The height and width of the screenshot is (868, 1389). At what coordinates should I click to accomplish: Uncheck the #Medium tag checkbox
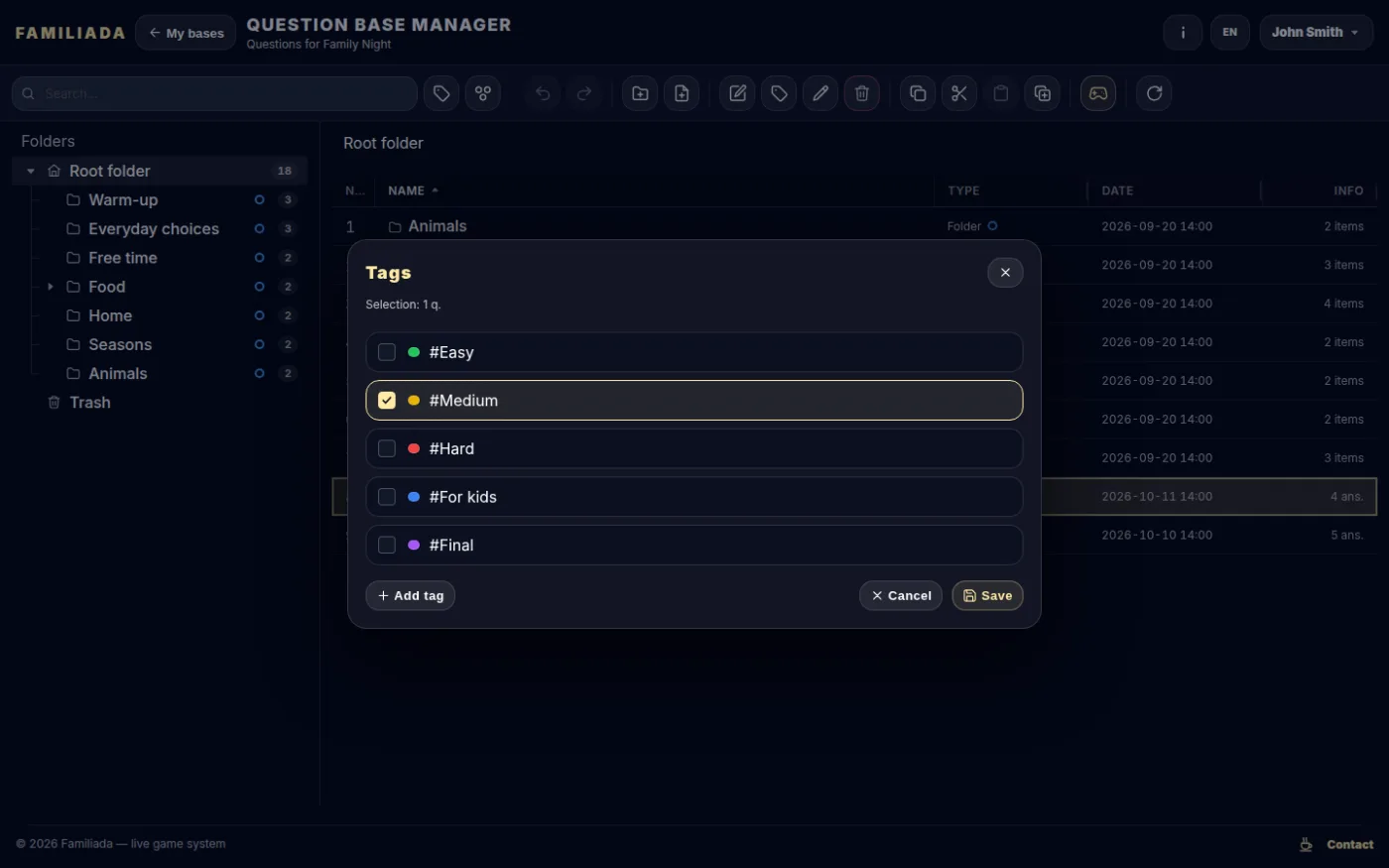(387, 401)
